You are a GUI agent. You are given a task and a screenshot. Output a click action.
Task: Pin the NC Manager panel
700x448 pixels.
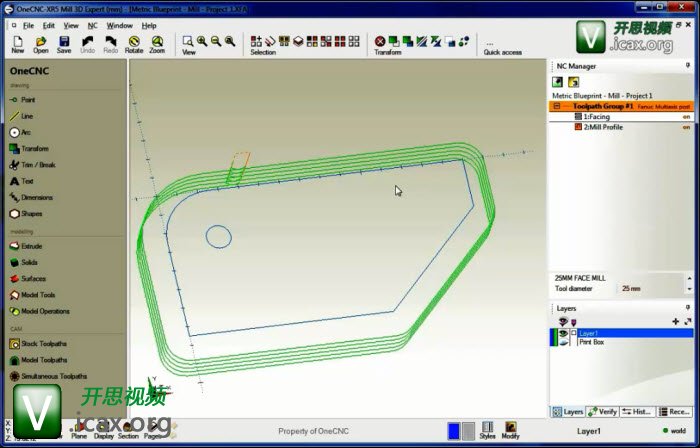[x=688, y=66]
